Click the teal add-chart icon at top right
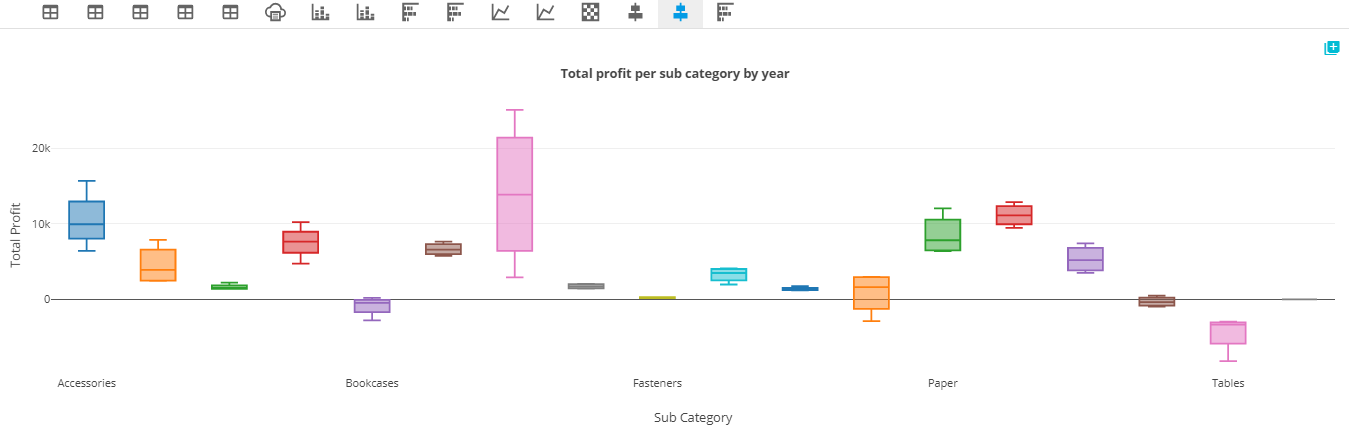 click(x=1331, y=47)
